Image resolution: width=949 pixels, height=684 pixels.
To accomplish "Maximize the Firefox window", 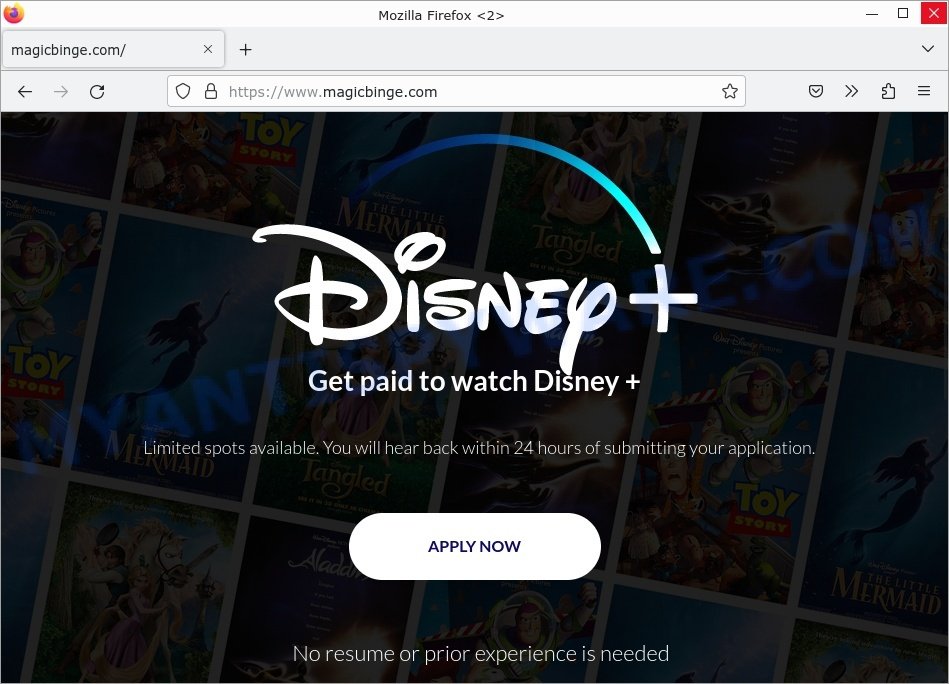I will pos(903,13).
